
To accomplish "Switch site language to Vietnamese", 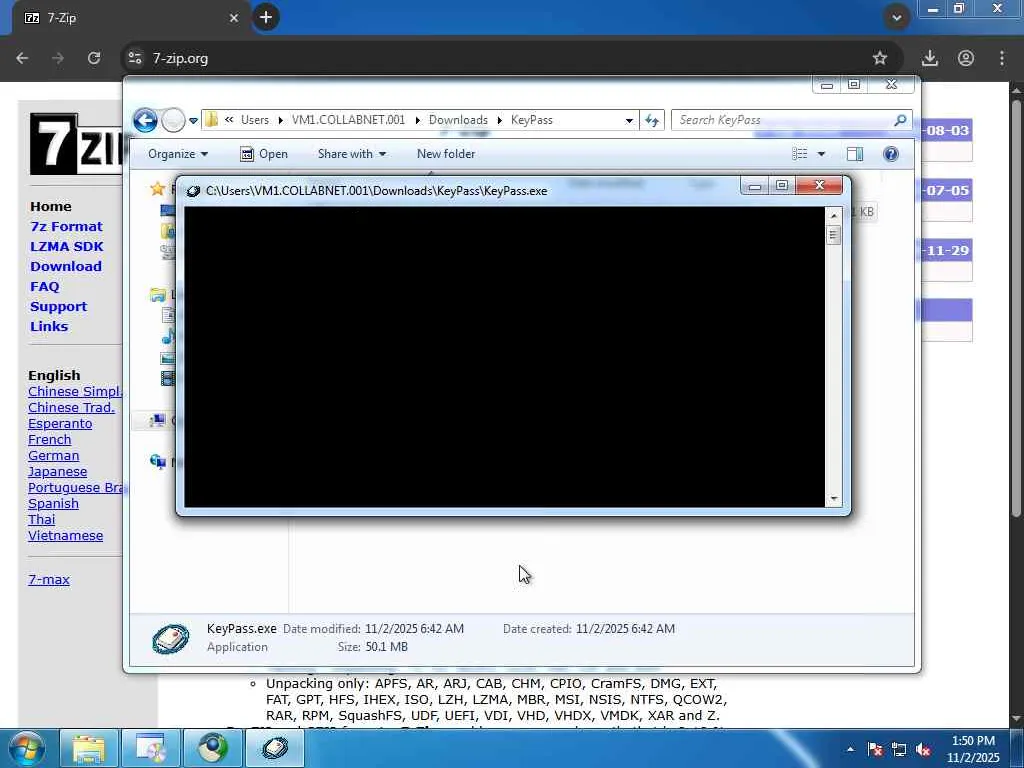I will (65, 536).
